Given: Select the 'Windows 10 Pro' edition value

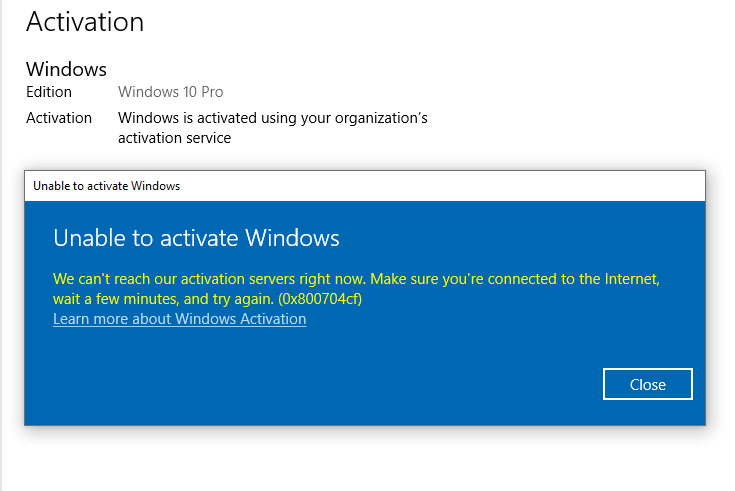Looking at the screenshot, I should pos(171,92).
